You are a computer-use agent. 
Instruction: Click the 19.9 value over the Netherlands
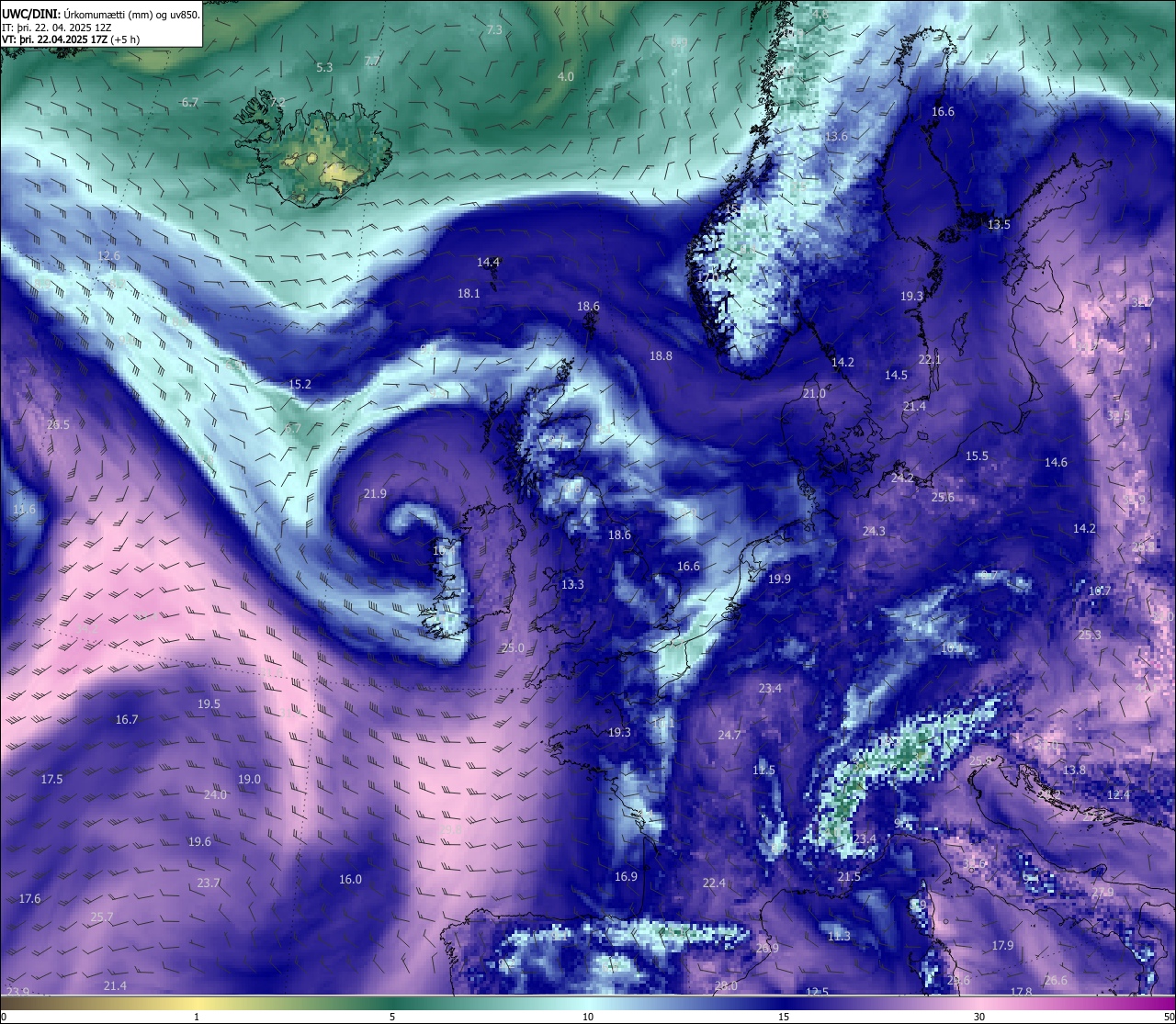(x=779, y=580)
